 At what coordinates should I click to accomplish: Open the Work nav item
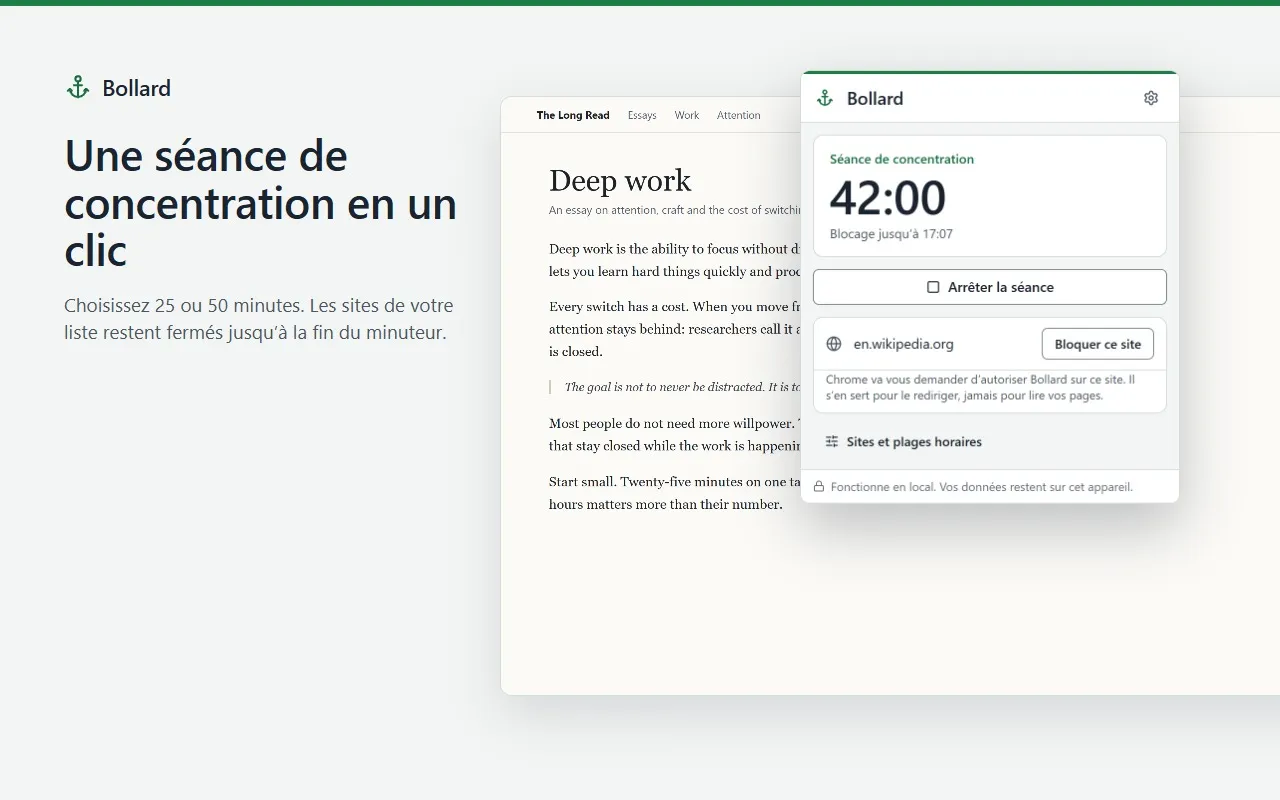coord(687,115)
